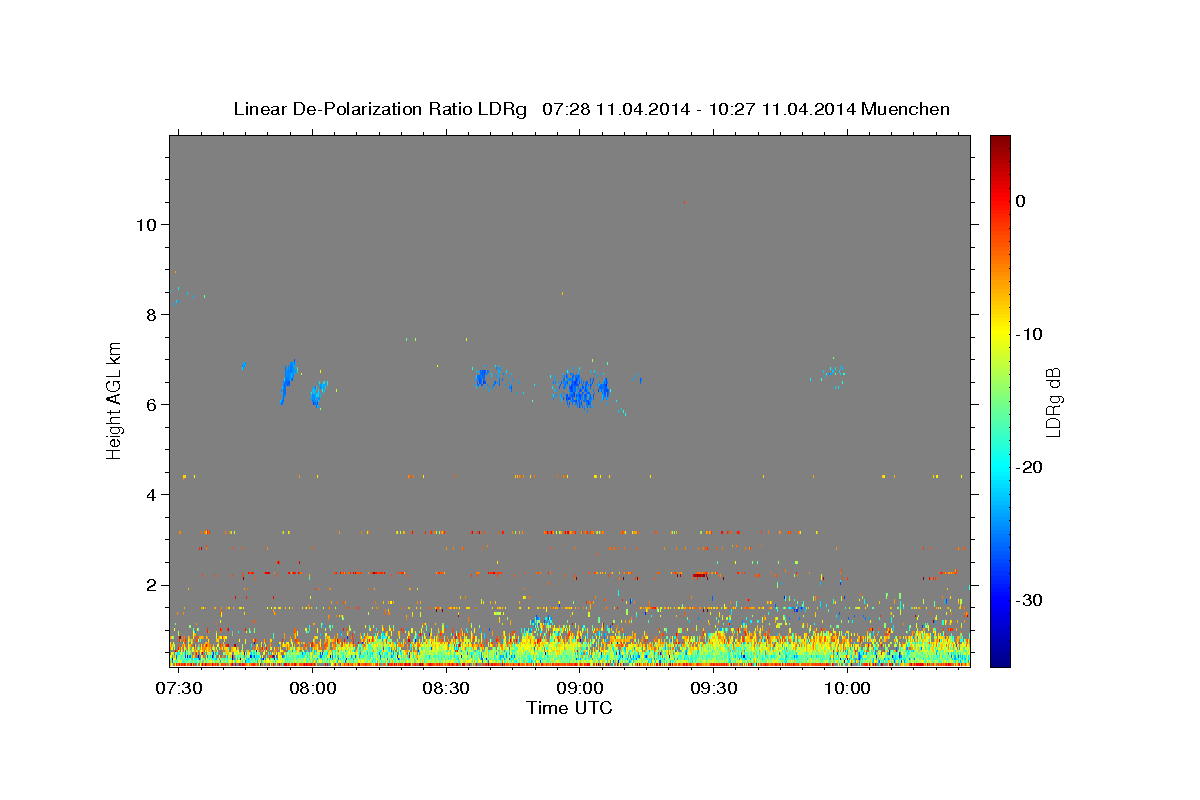This screenshot has height=800, width=1200.
Task: Click the 07:30 time axis label
Action: [180, 690]
